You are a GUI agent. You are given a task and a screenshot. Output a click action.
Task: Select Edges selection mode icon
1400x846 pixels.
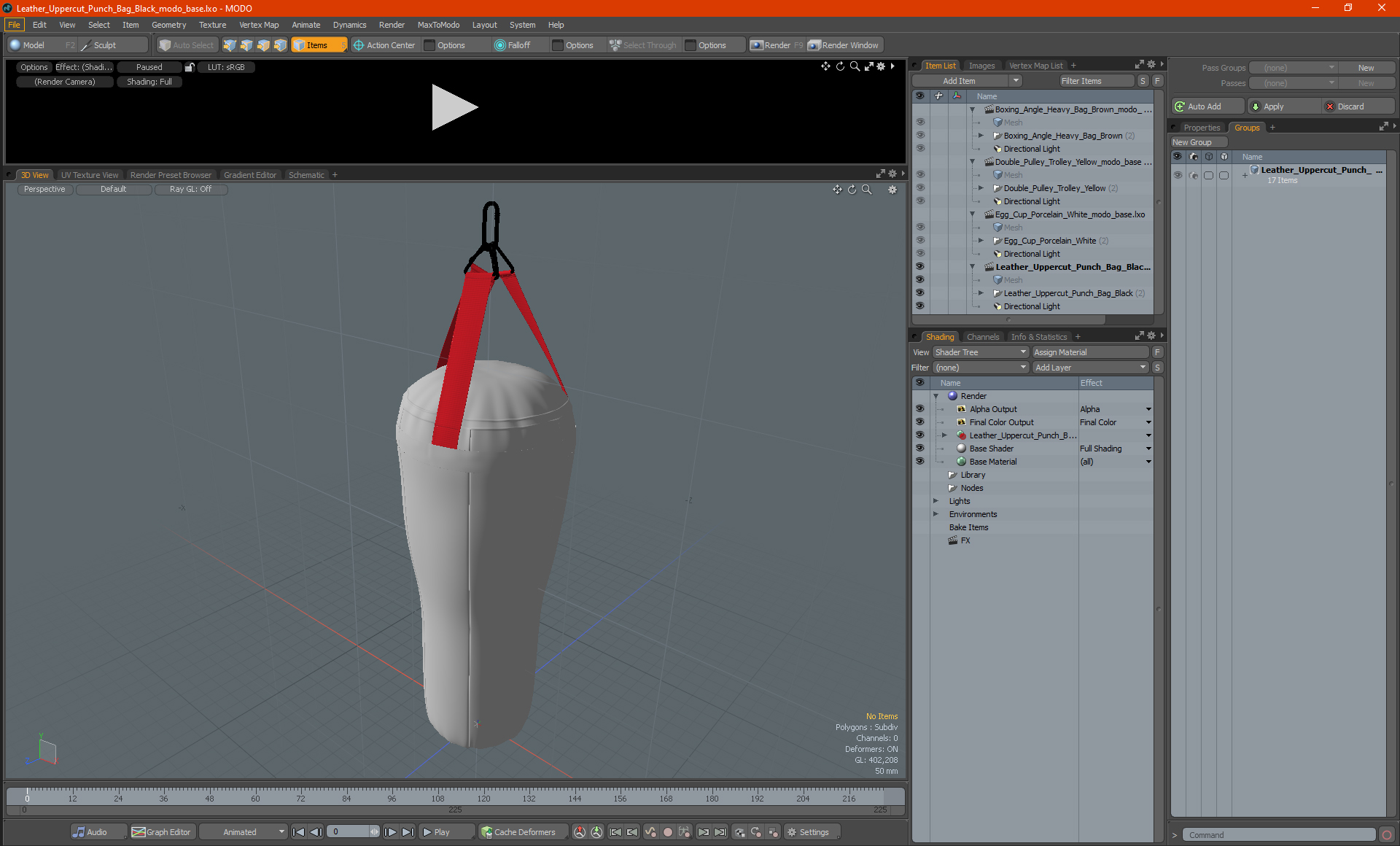coord(246,45)
